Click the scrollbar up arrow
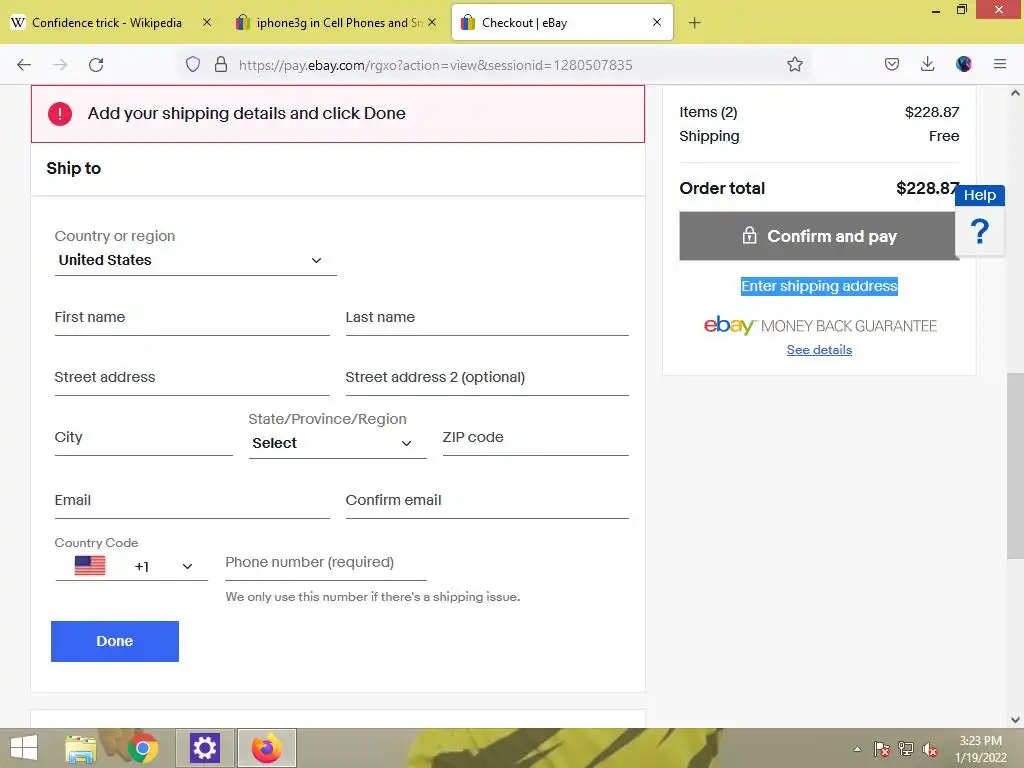 click(x=1015, y=93)
